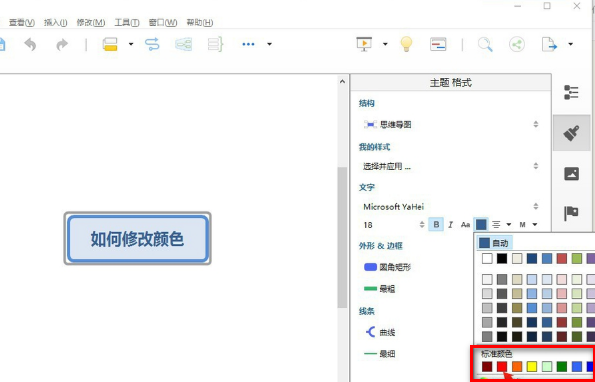Select the 曲线 line style option
595x382 pixels.
380,333
